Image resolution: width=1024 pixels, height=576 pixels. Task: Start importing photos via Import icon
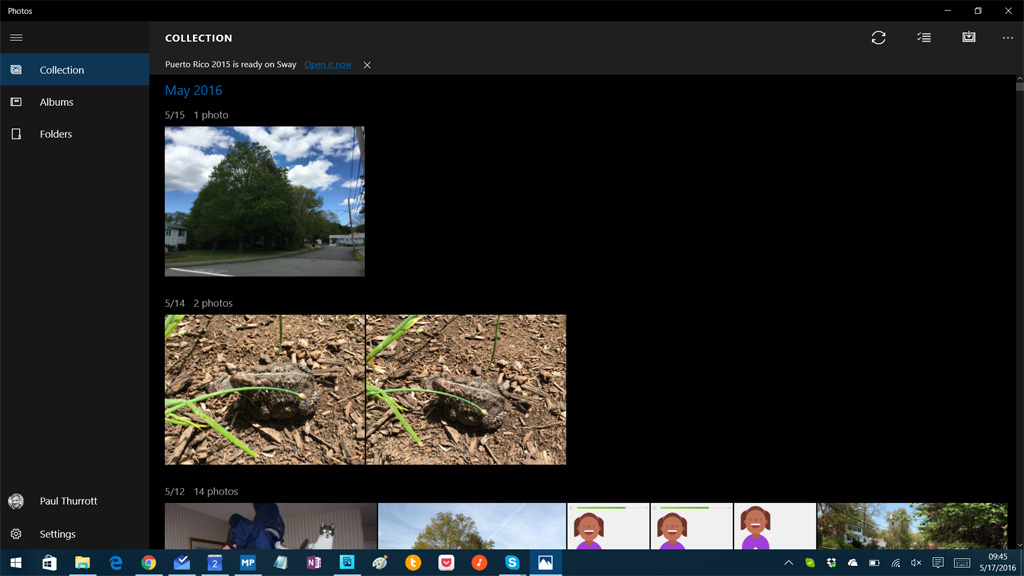pos(968,37)
